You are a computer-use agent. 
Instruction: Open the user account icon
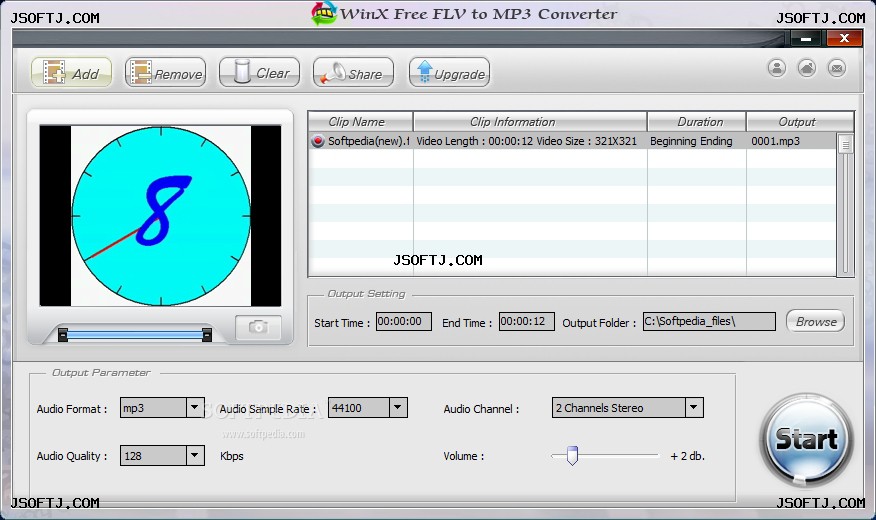(x=777, y=68)
